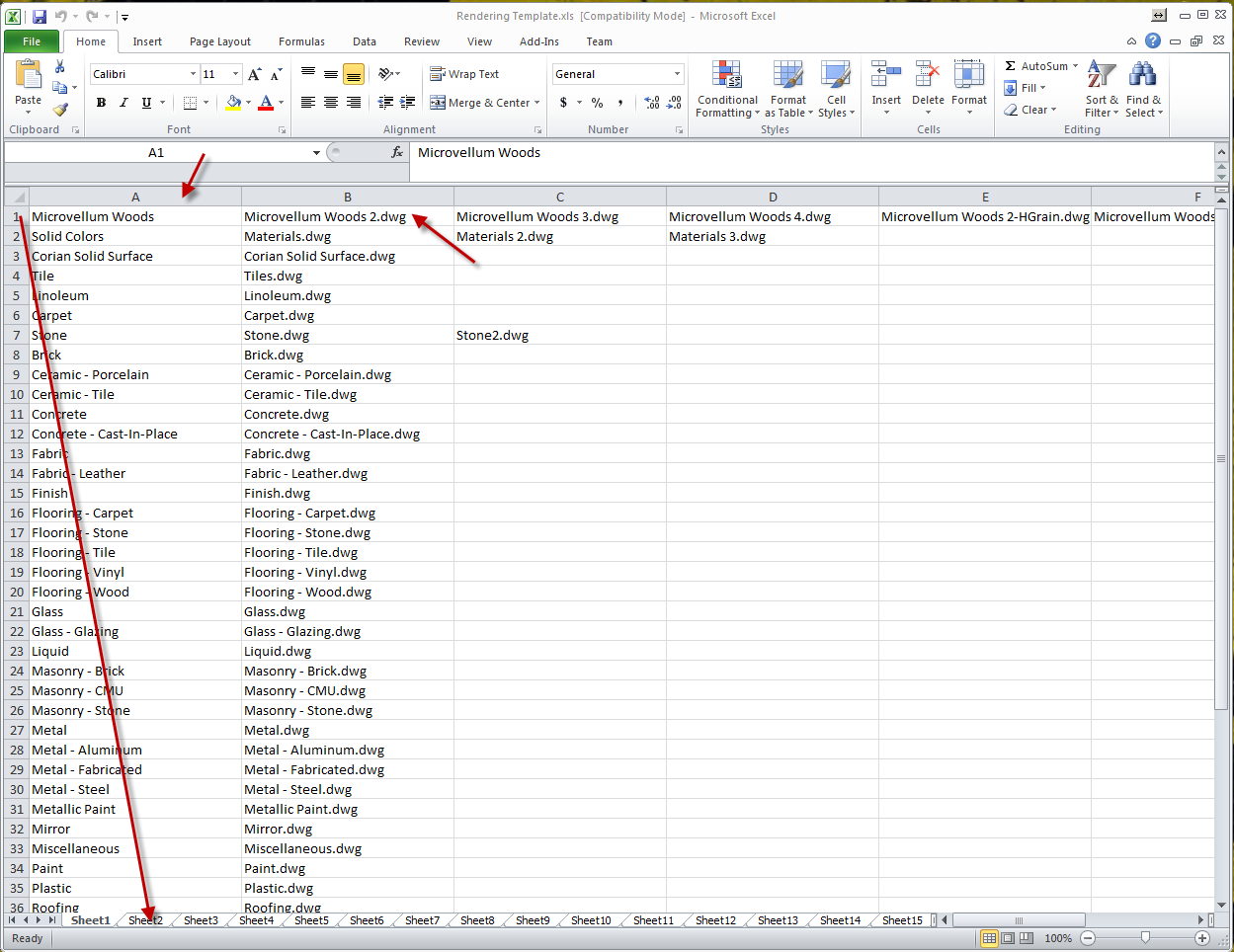Click the Increase Indent icon
Screen dimensions: 1234x952
coord(407,103)
